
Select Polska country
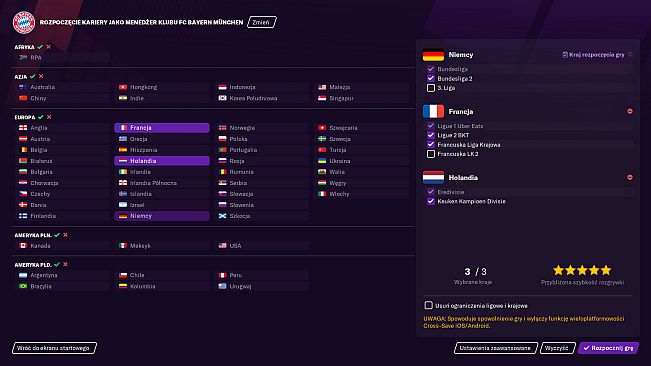point(262,139)
